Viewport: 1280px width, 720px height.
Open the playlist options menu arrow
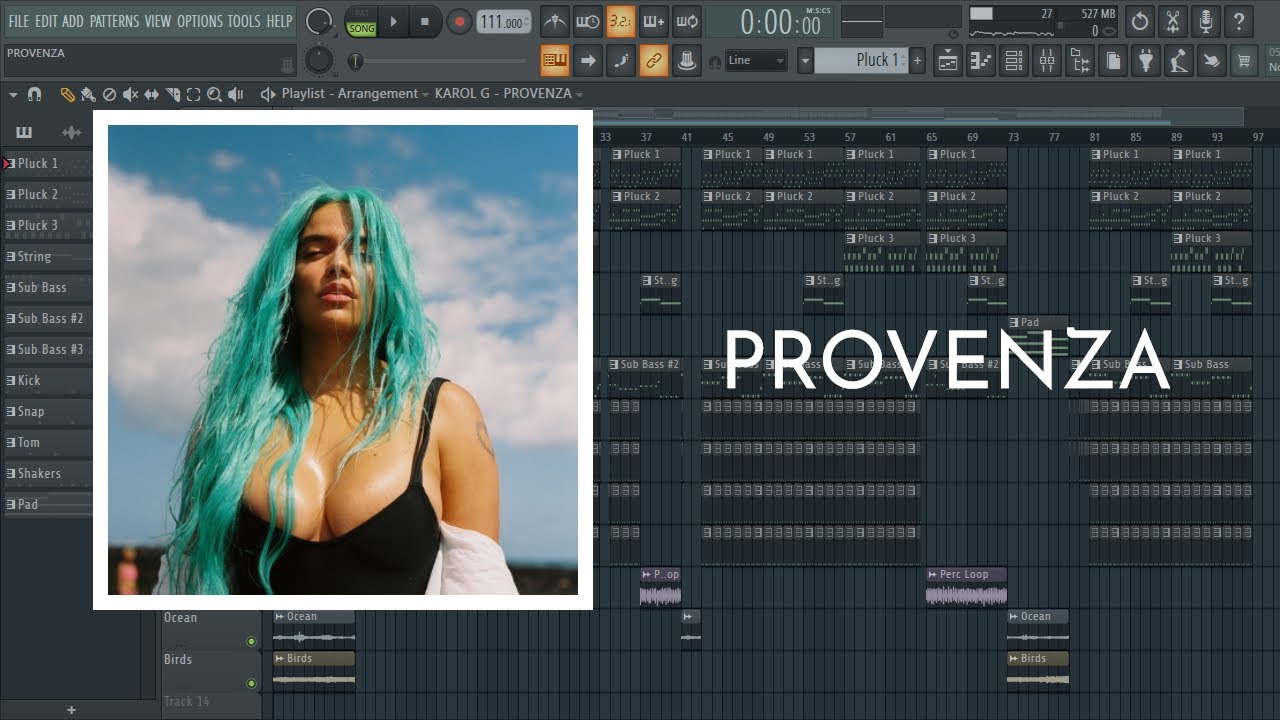tap(13, 94)
